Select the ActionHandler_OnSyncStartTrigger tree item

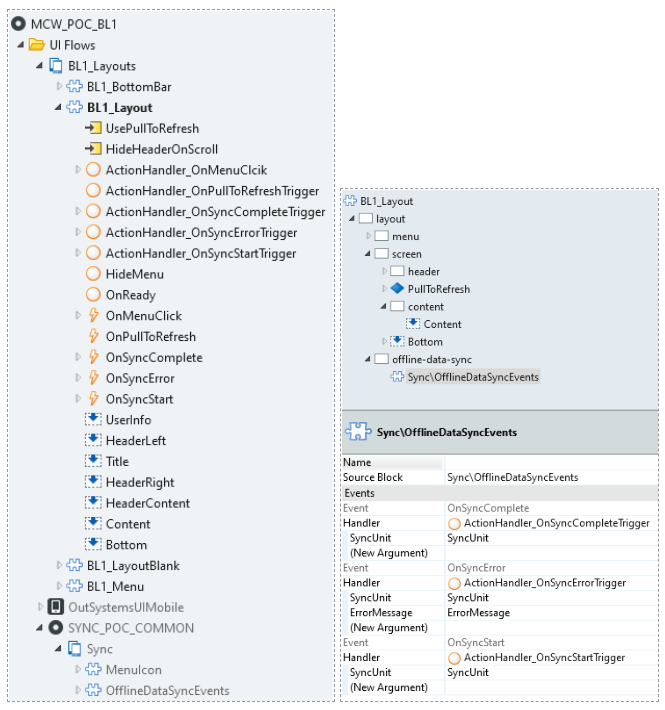click(201, 253)
